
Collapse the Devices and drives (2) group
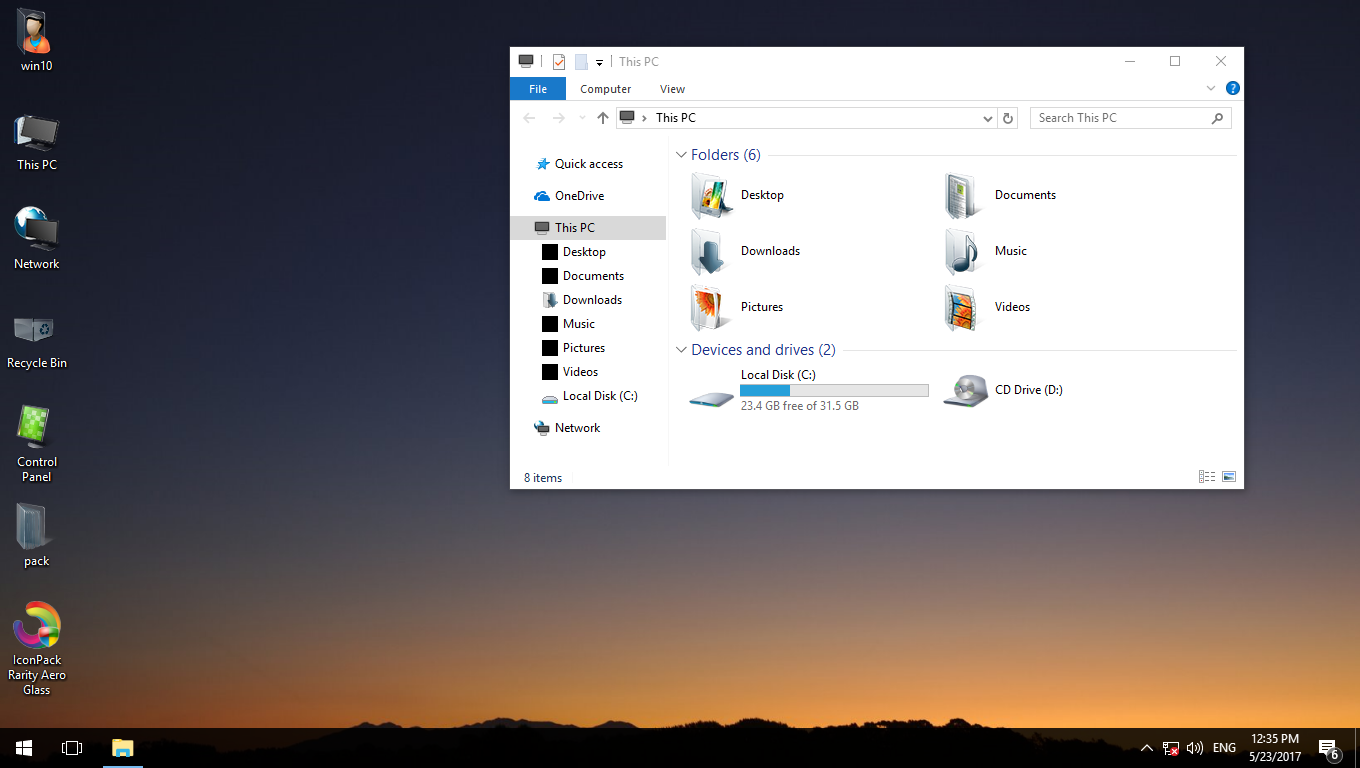coord(682,350)
